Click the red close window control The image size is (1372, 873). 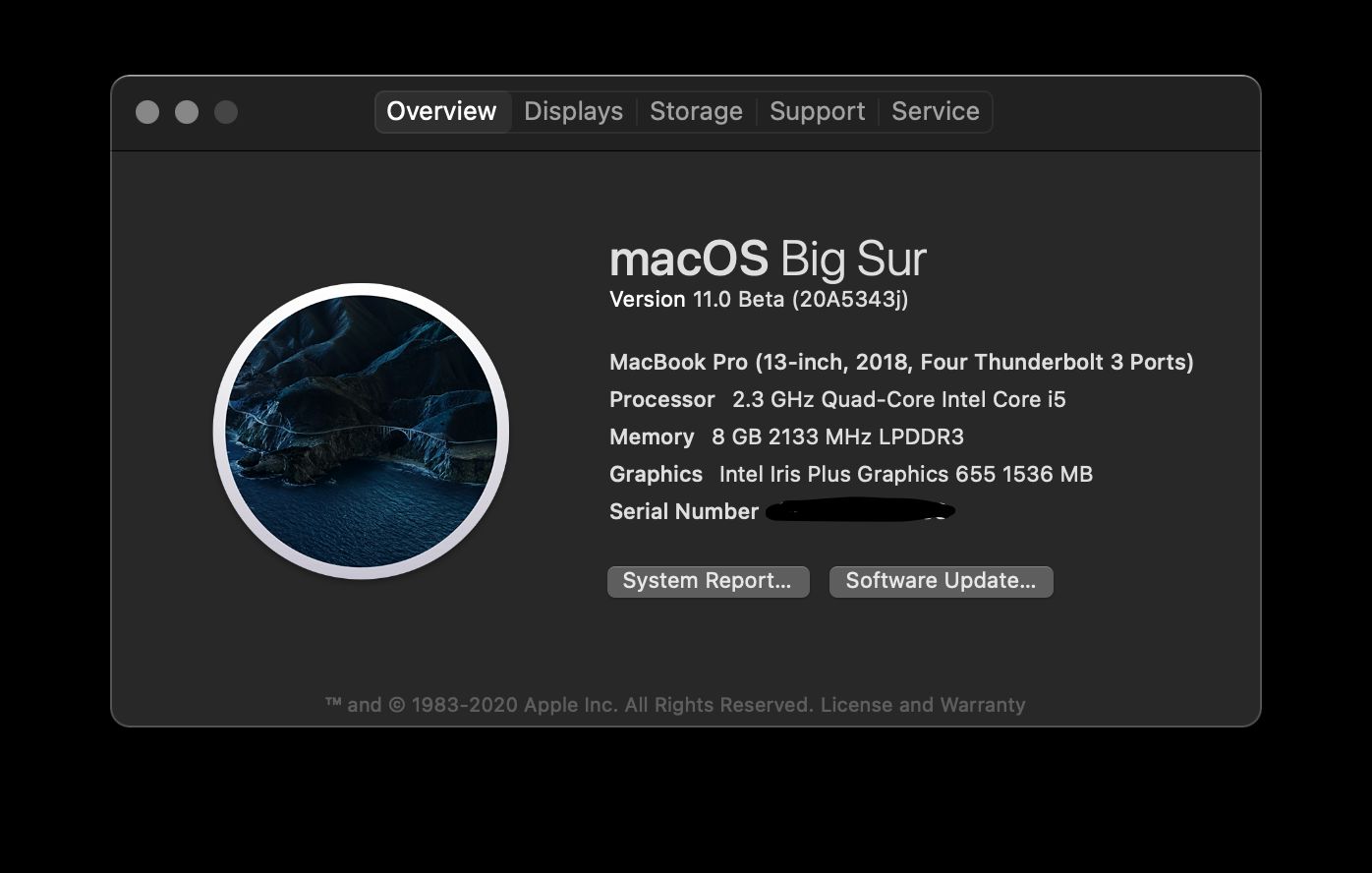coord(146,112)
